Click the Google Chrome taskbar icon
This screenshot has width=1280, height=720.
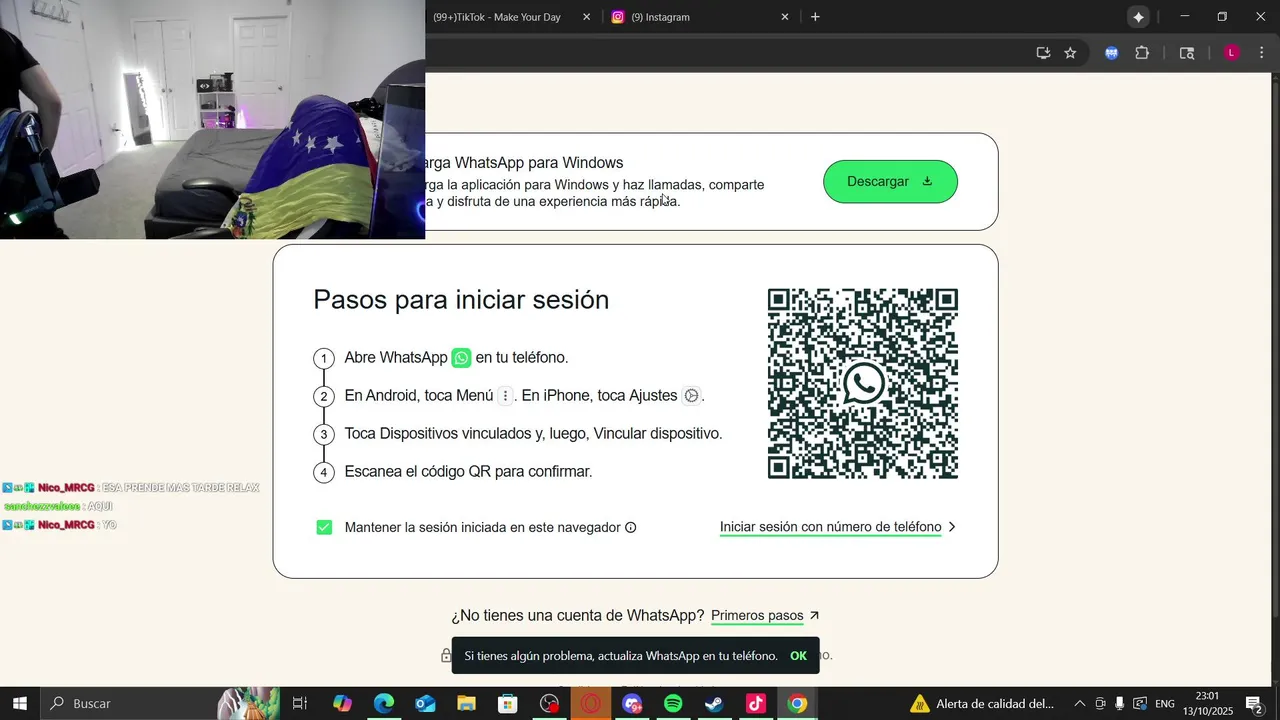pyautogui.click(x=797, y=704)
